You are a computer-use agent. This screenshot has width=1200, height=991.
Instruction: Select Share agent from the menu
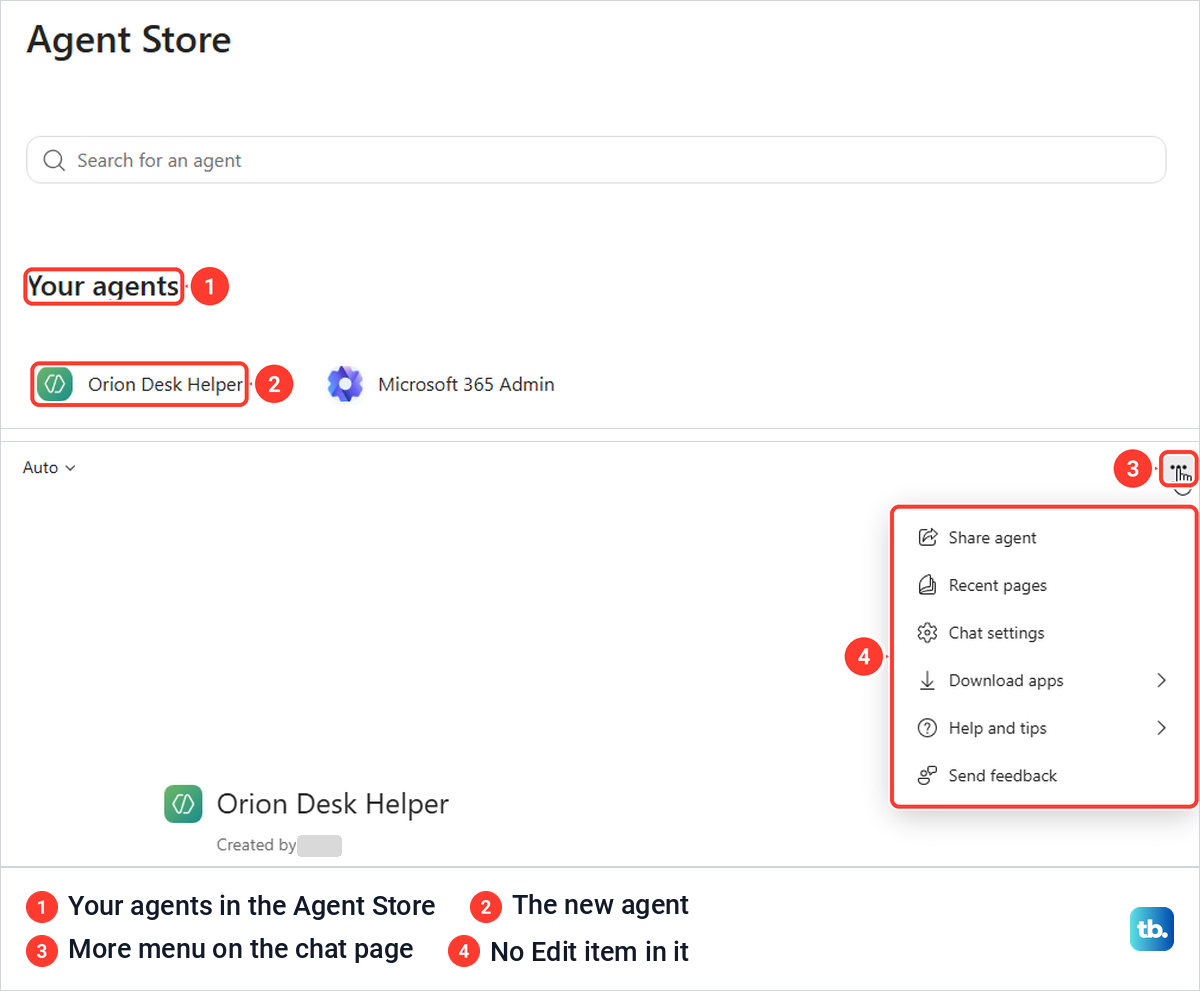pos(1043,538)
